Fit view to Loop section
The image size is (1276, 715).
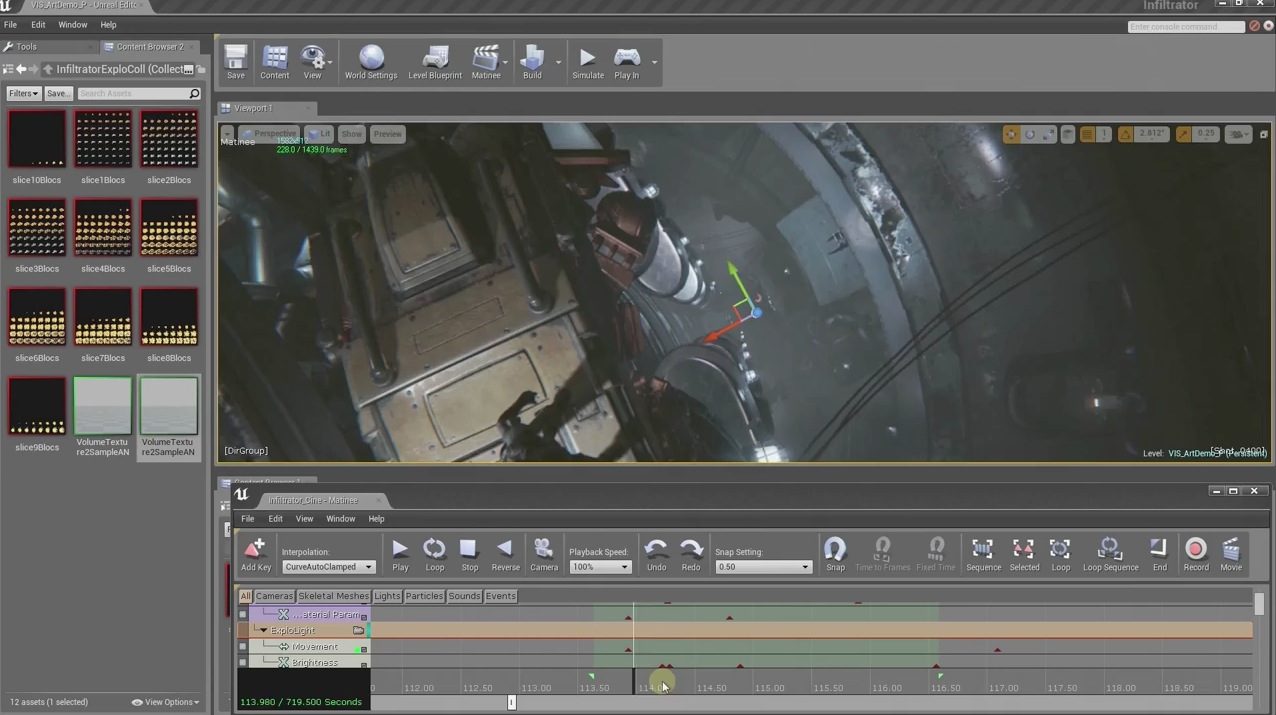(1060, 554)
